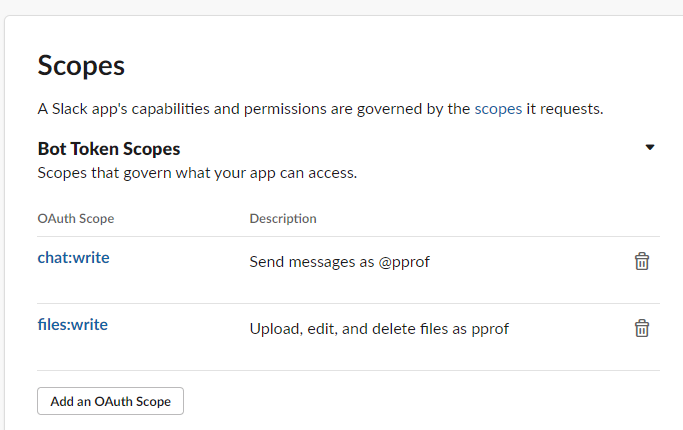Delete the chat:write scope via trash icon
683x430 pixels.
[642, 261]
